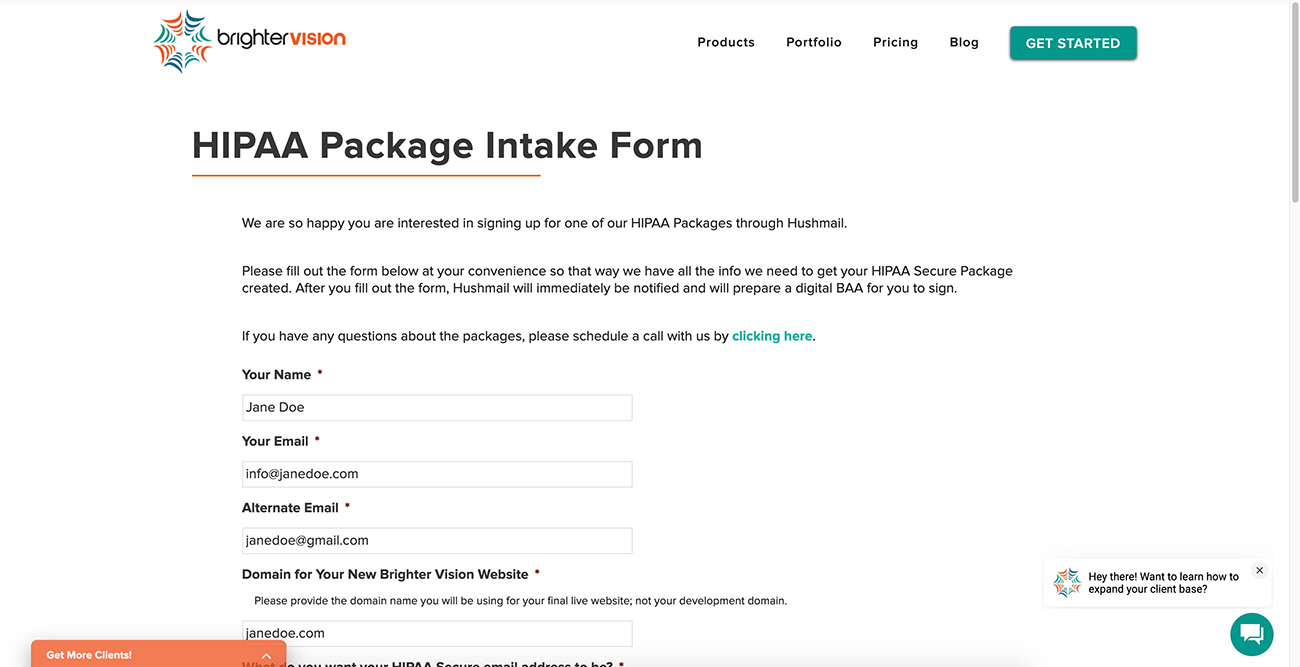Screen dimensions: 1300x667
Task: Select Portfolio in the navigation
Action: (814, 42)
